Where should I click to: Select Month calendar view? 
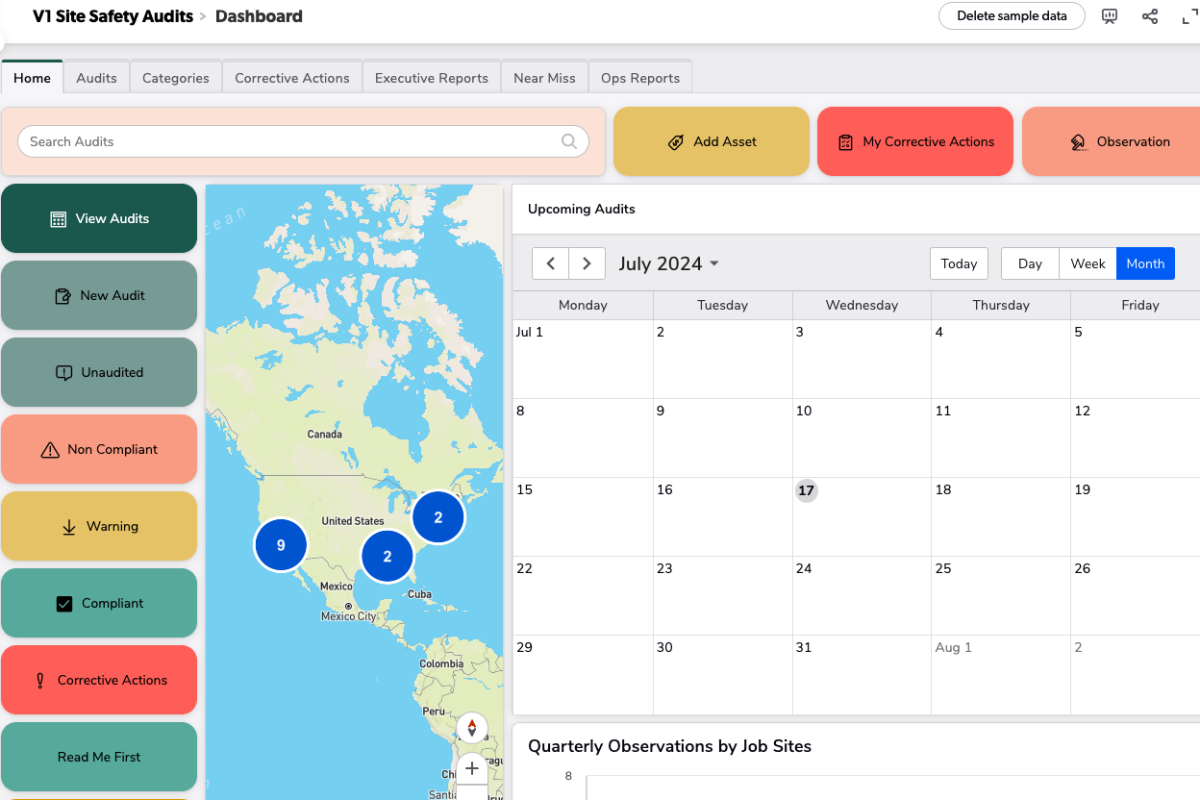[1145, 264]
